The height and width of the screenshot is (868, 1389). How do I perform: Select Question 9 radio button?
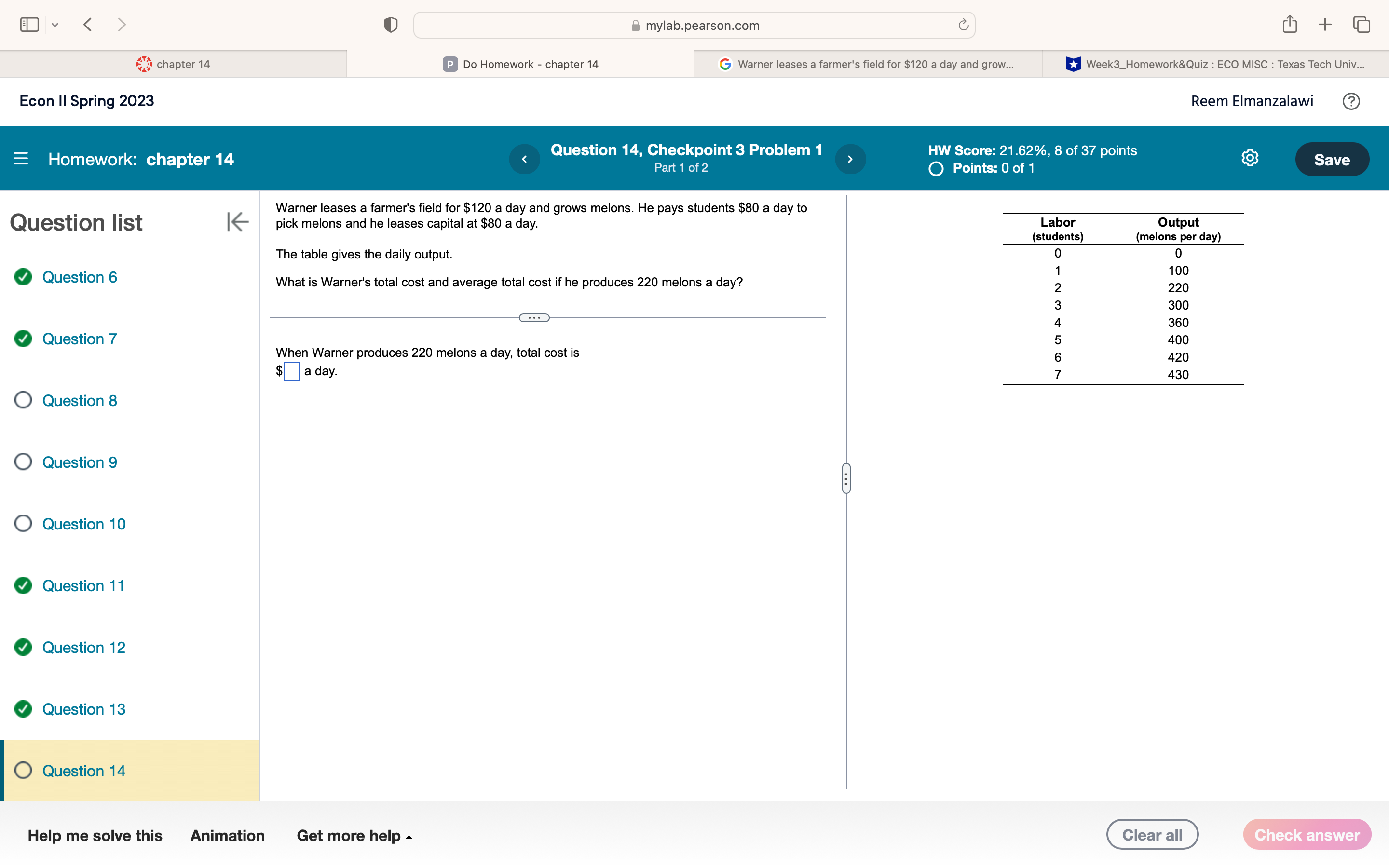tap(23, 462)
